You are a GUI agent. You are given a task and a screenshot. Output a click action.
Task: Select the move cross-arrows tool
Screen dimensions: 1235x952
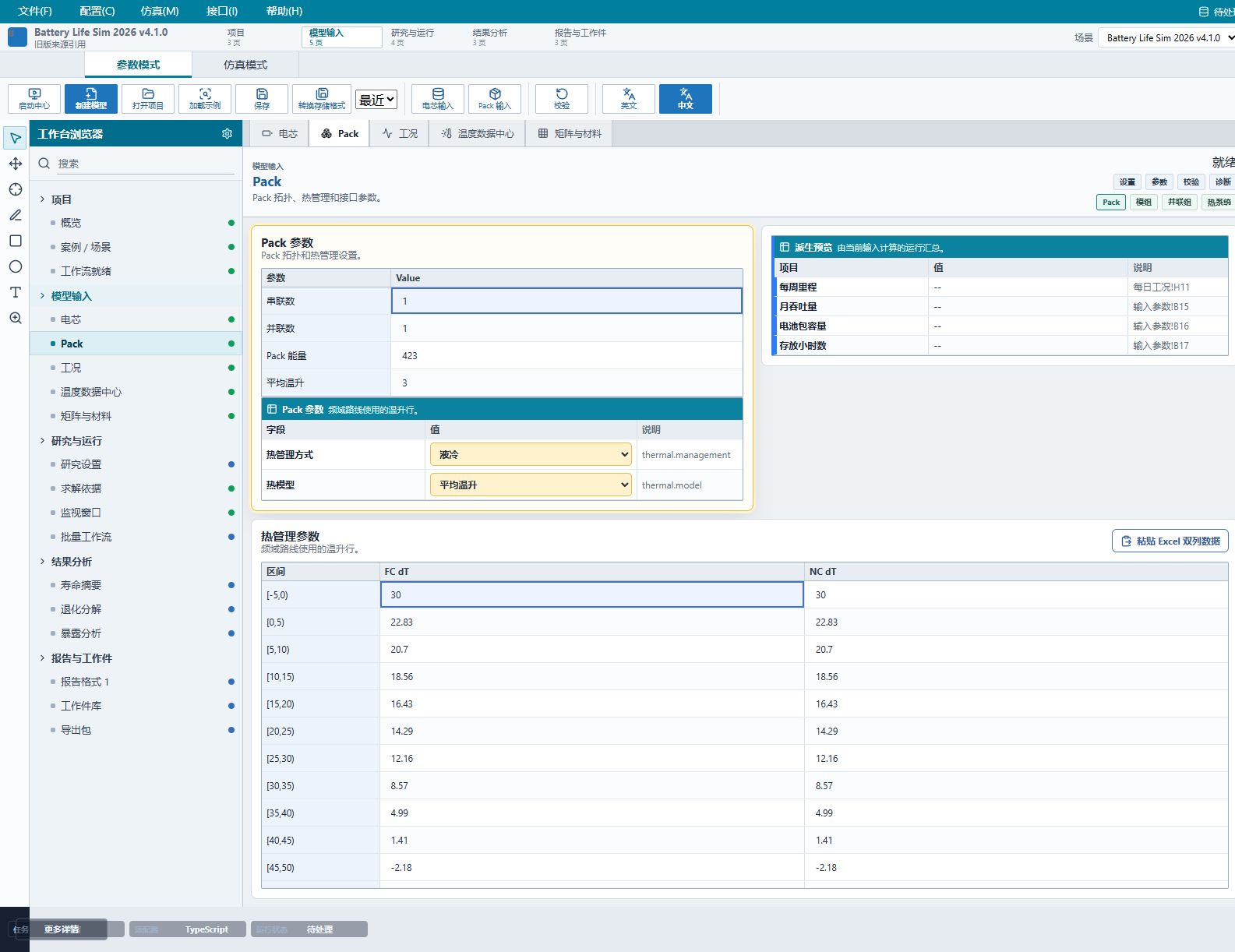pos(15,164)
